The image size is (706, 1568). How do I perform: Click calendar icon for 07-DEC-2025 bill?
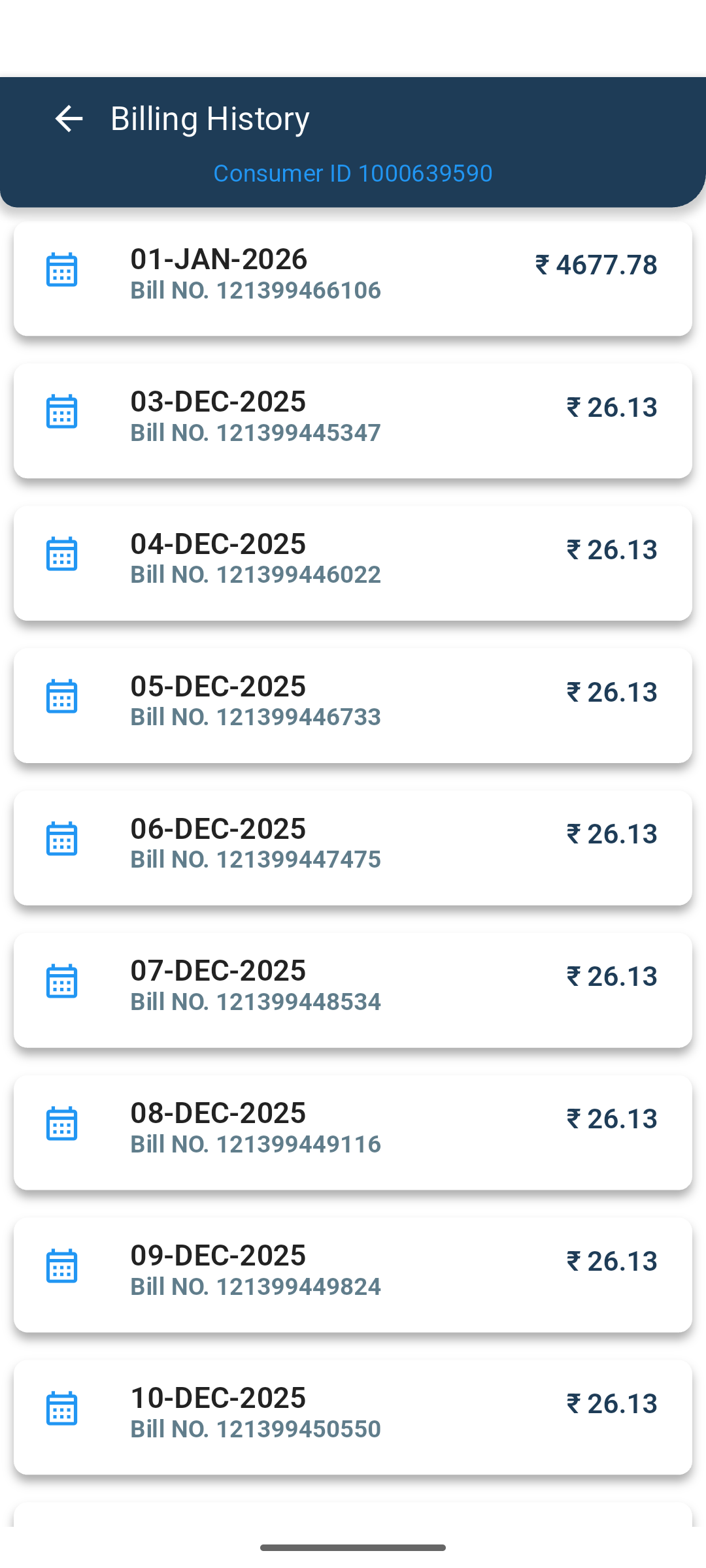(x=62, y=981)
